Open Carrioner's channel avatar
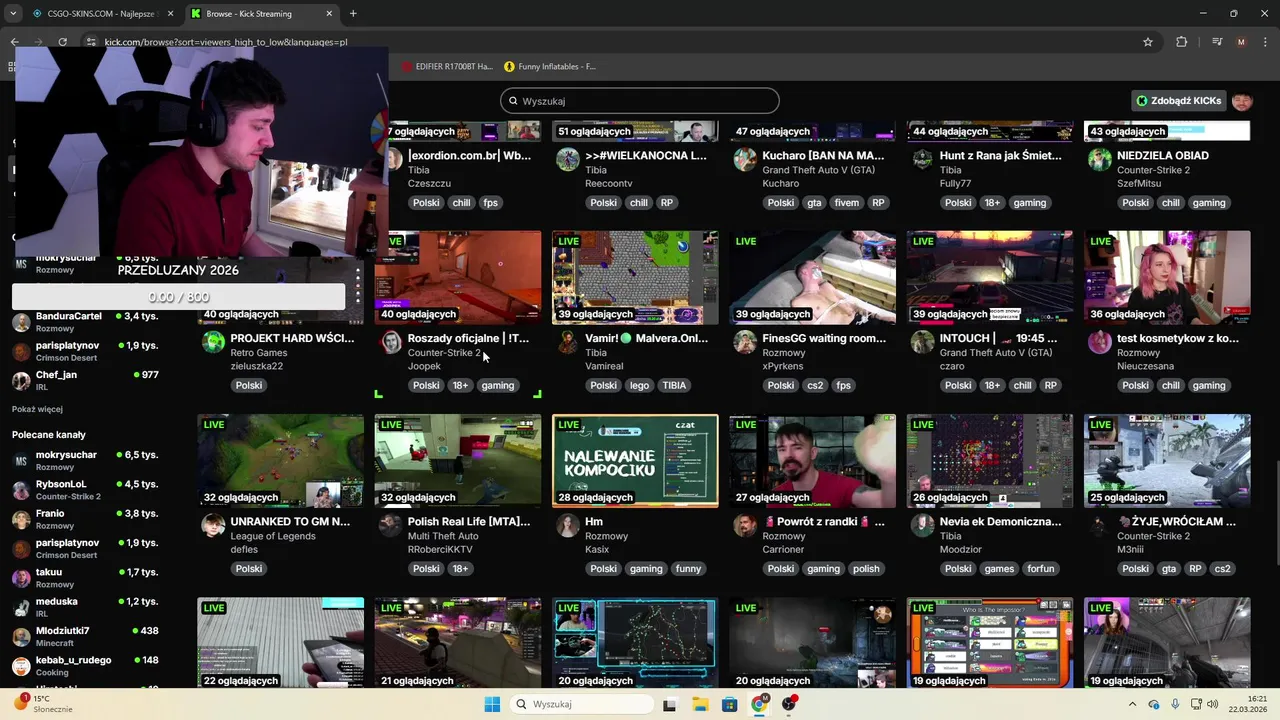Viewport: 1280px width, 720px height. [x=745, y=526]
